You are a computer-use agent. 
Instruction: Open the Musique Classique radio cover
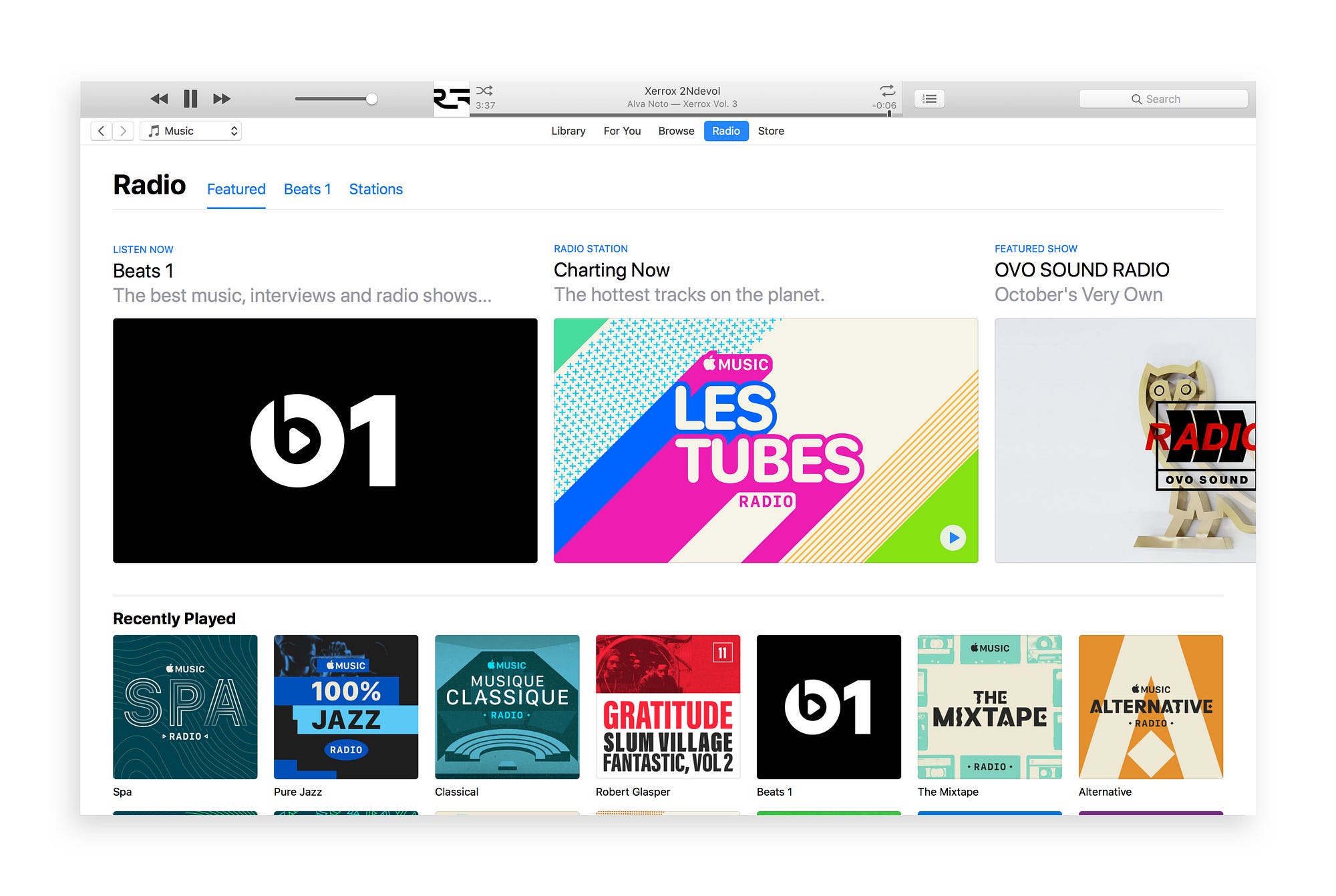[507, 707]
